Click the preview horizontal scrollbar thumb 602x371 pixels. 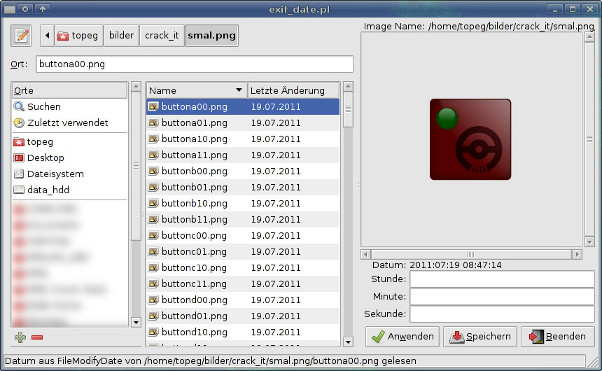[x=471, y=254]
